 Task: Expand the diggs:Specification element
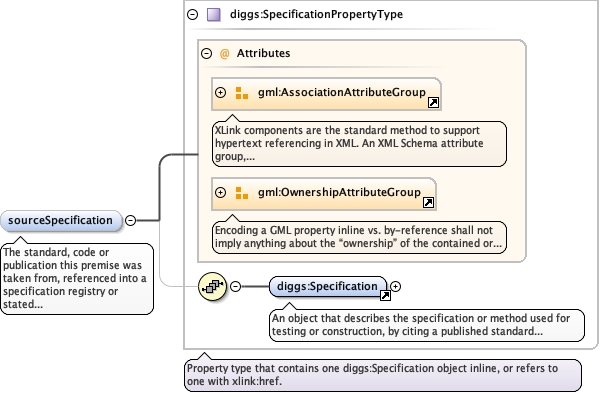(395, 286)
